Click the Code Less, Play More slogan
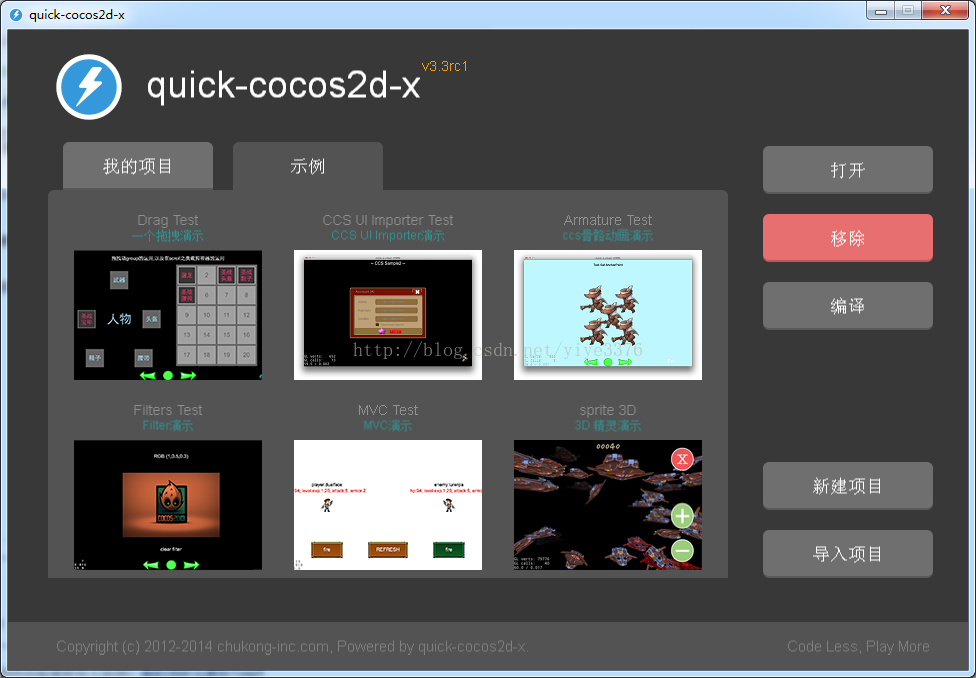This screenshot has height=678, width=976. click(858, 646)
